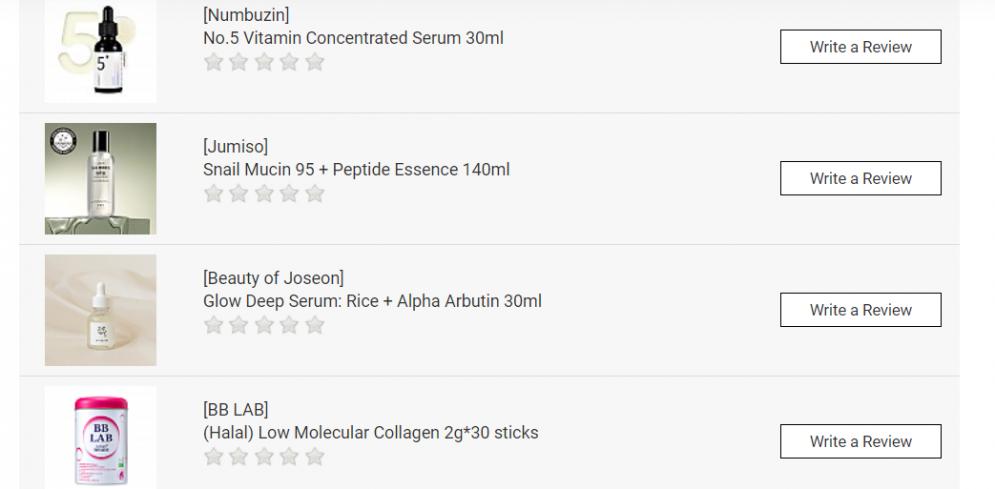995x489 pixels.
Task: Open No.5 Vitamin Concentrated Serum 30ml title
Action: (x=353, y=38)
